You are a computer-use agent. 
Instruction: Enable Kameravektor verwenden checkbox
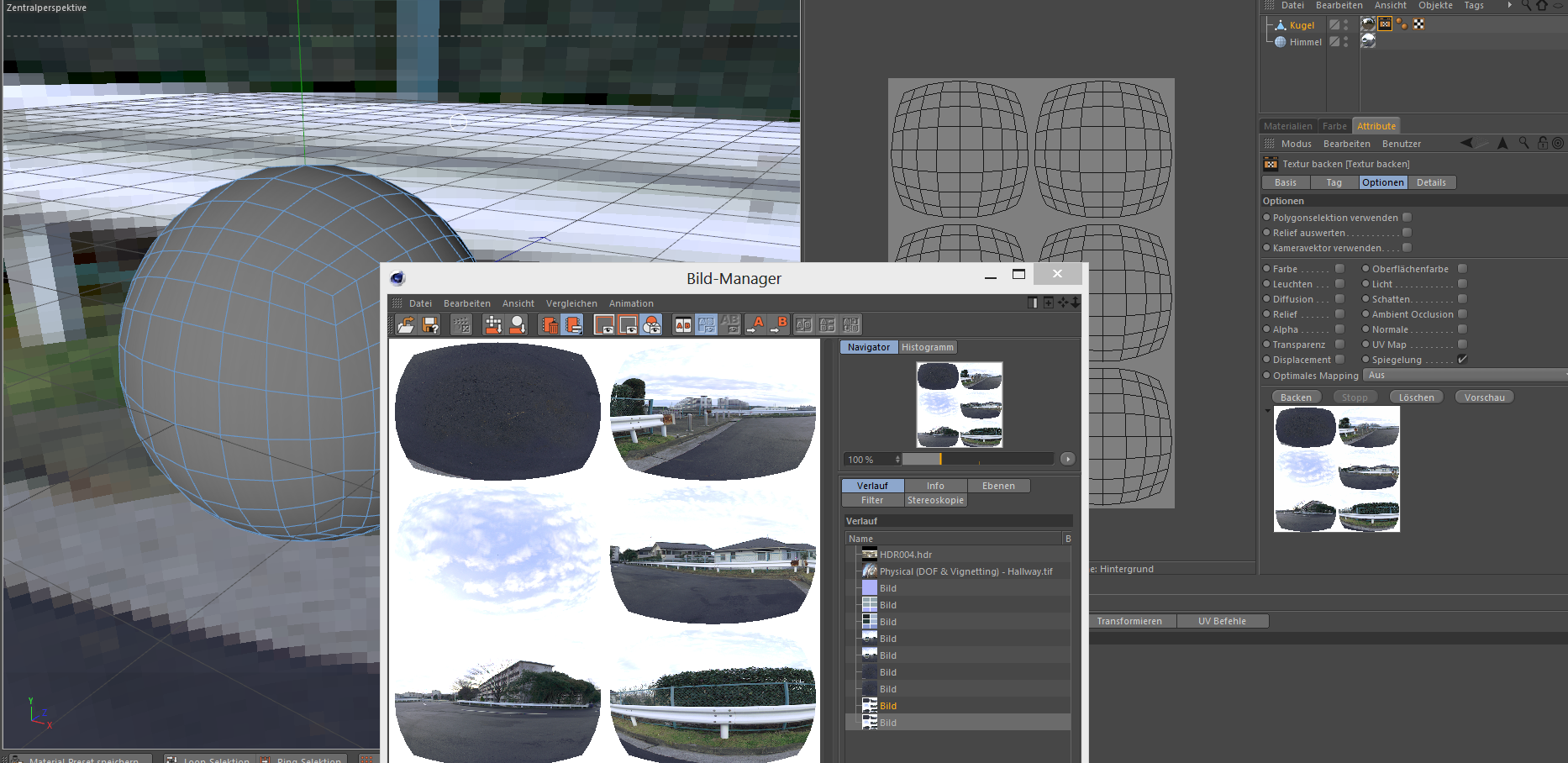(1407, 248)
